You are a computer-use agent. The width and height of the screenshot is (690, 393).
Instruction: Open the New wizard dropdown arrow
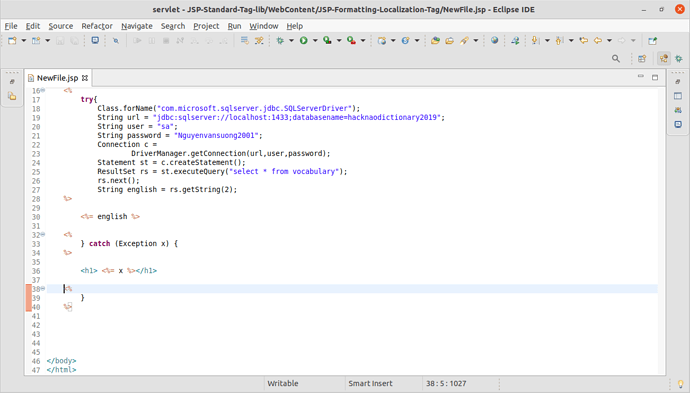24,40
